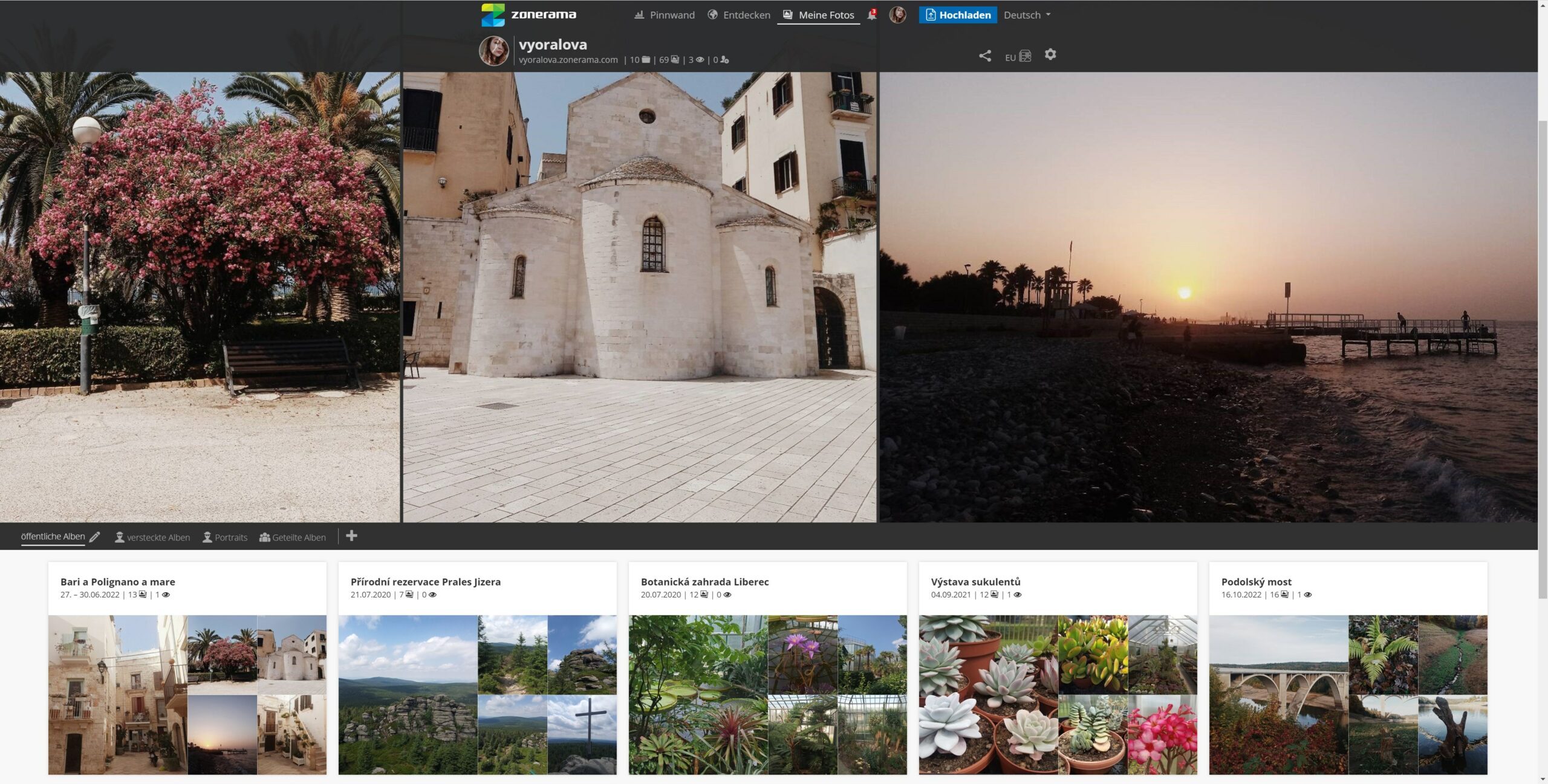Click the plus icon to add an album
1548x784 pixels.
351,536
